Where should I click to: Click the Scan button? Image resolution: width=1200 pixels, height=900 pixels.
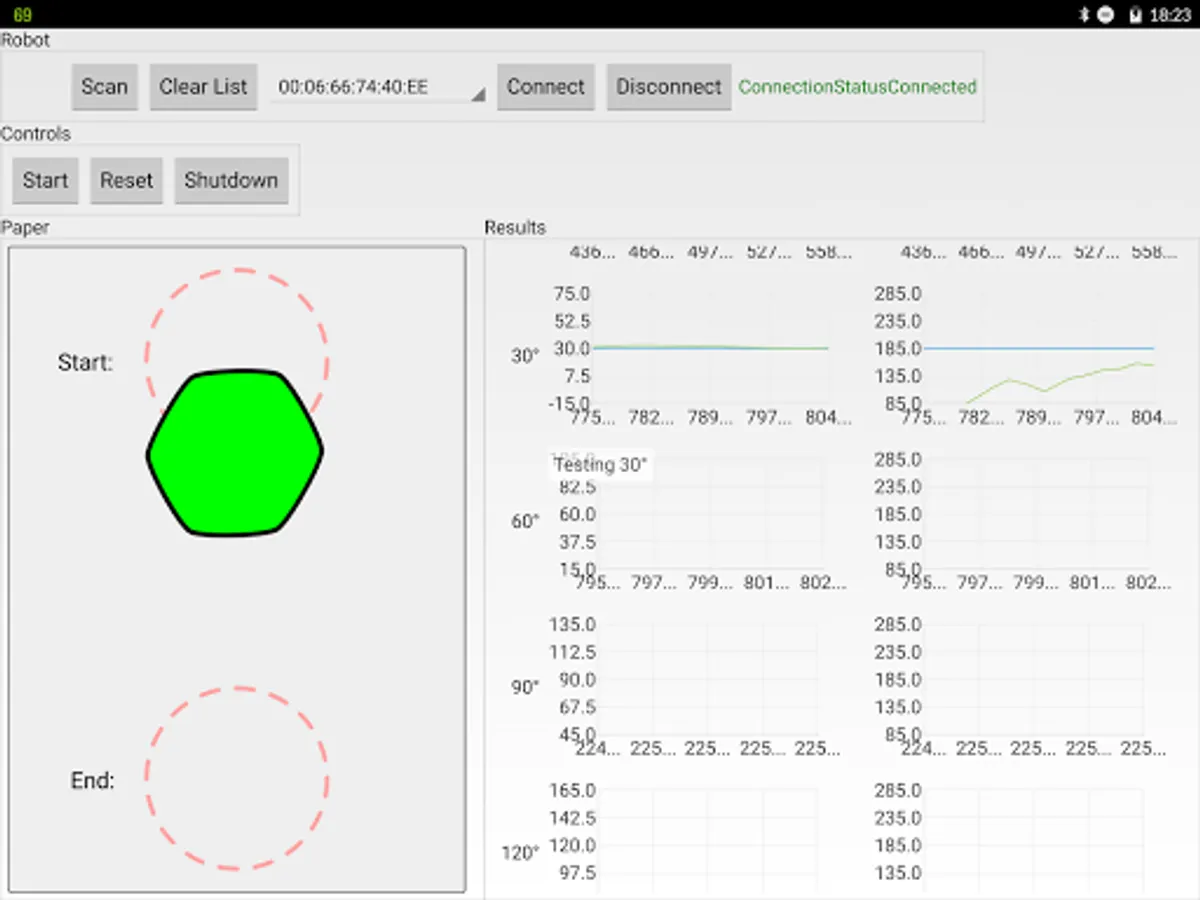pos(104,87)
